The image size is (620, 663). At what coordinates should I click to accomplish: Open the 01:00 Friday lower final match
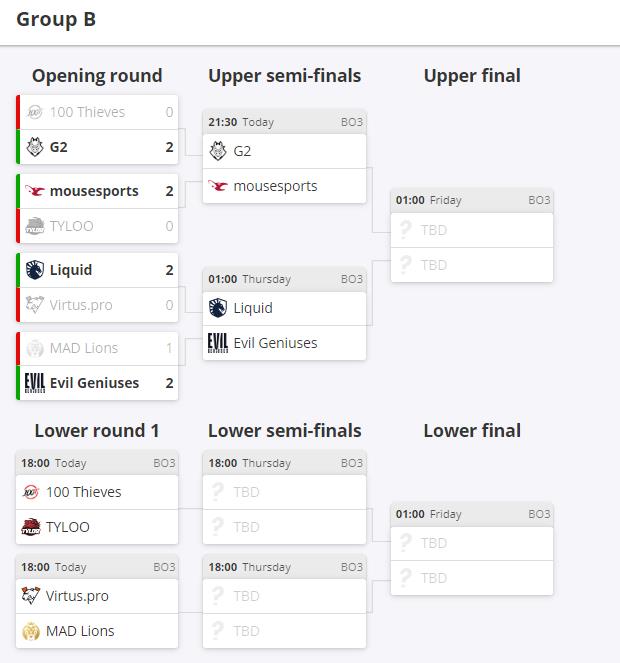[471, 514]
